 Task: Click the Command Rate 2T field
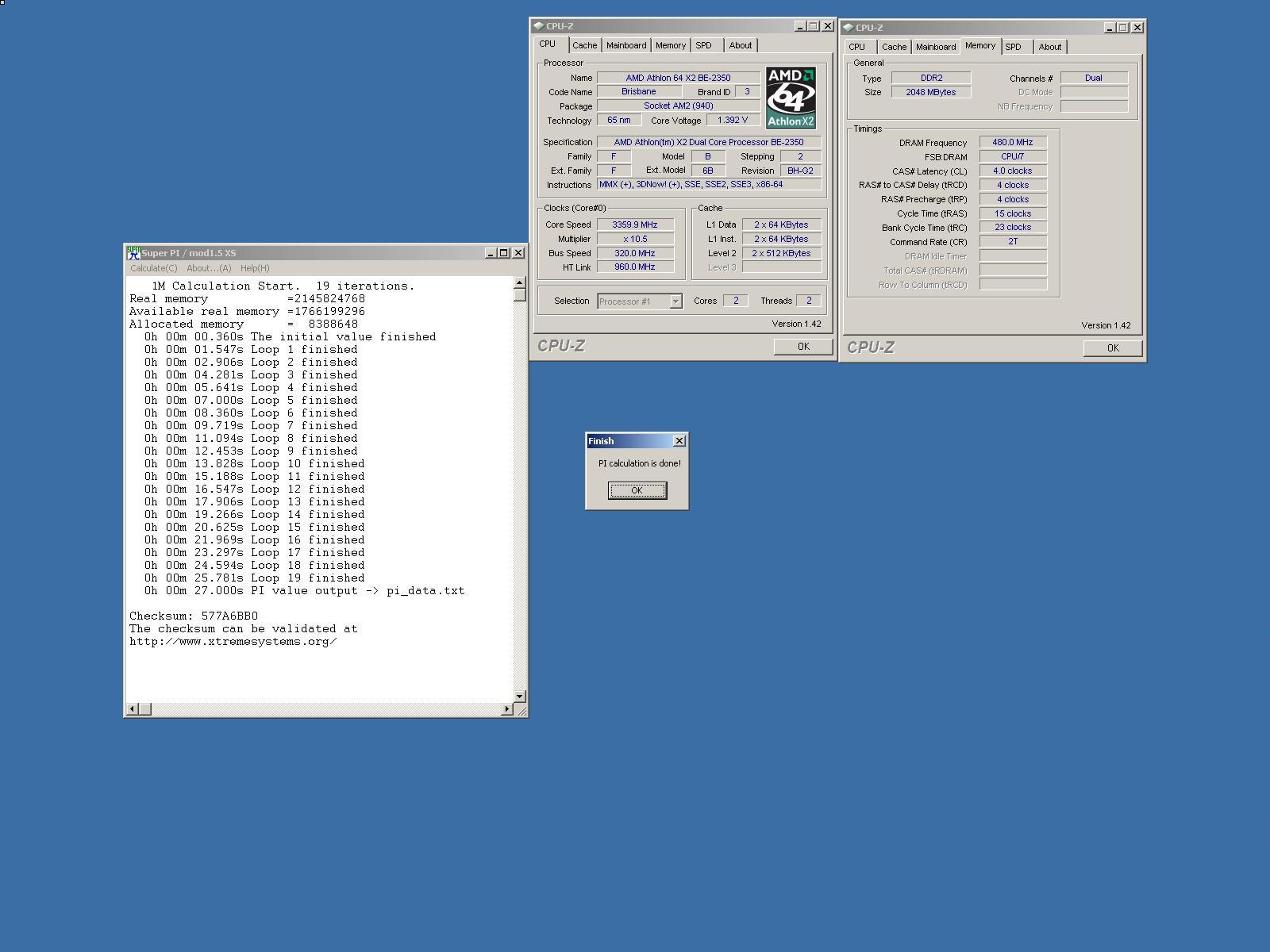1013,241
